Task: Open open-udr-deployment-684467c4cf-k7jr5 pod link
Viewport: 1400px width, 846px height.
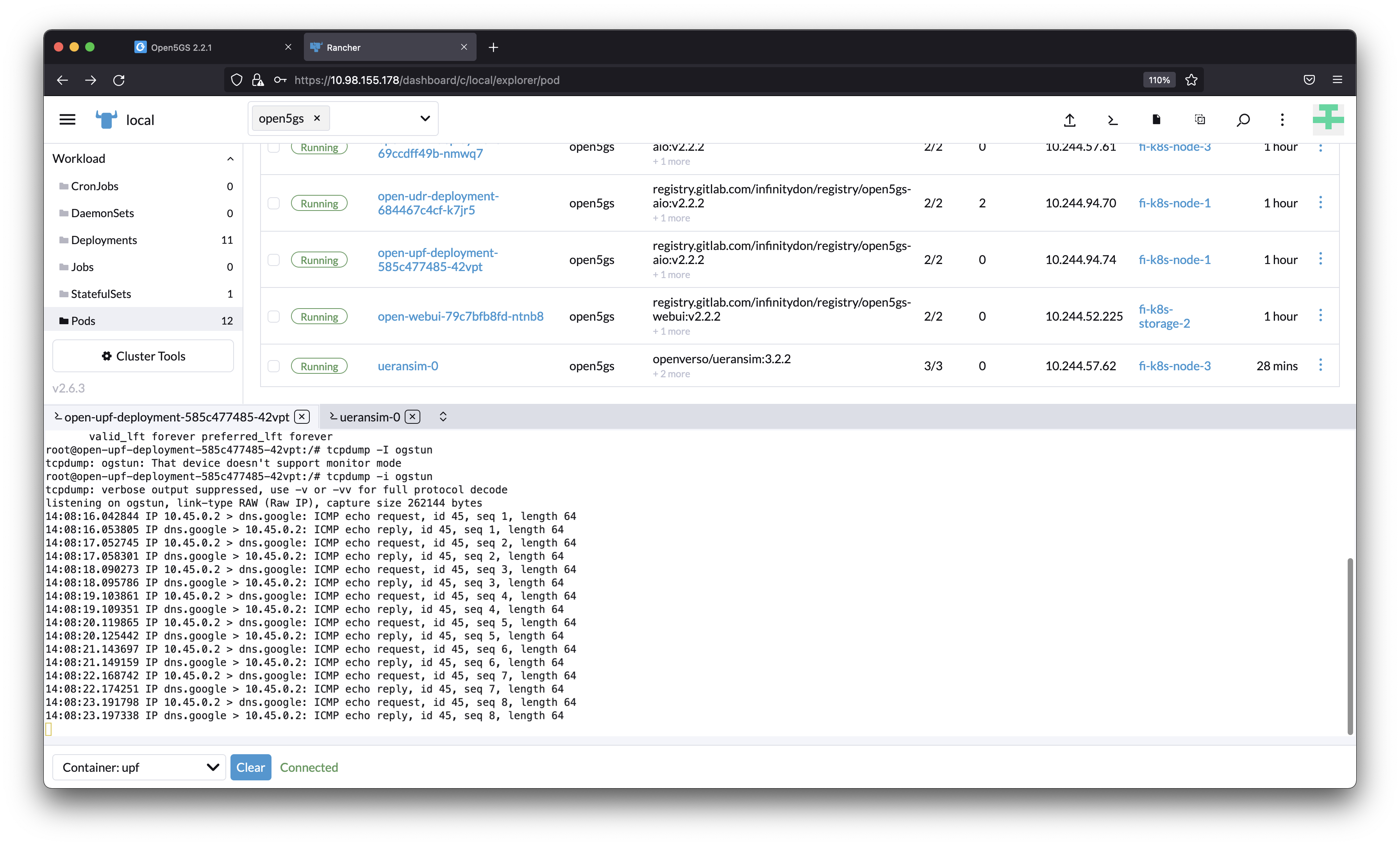Action: (x=438, y=203)
